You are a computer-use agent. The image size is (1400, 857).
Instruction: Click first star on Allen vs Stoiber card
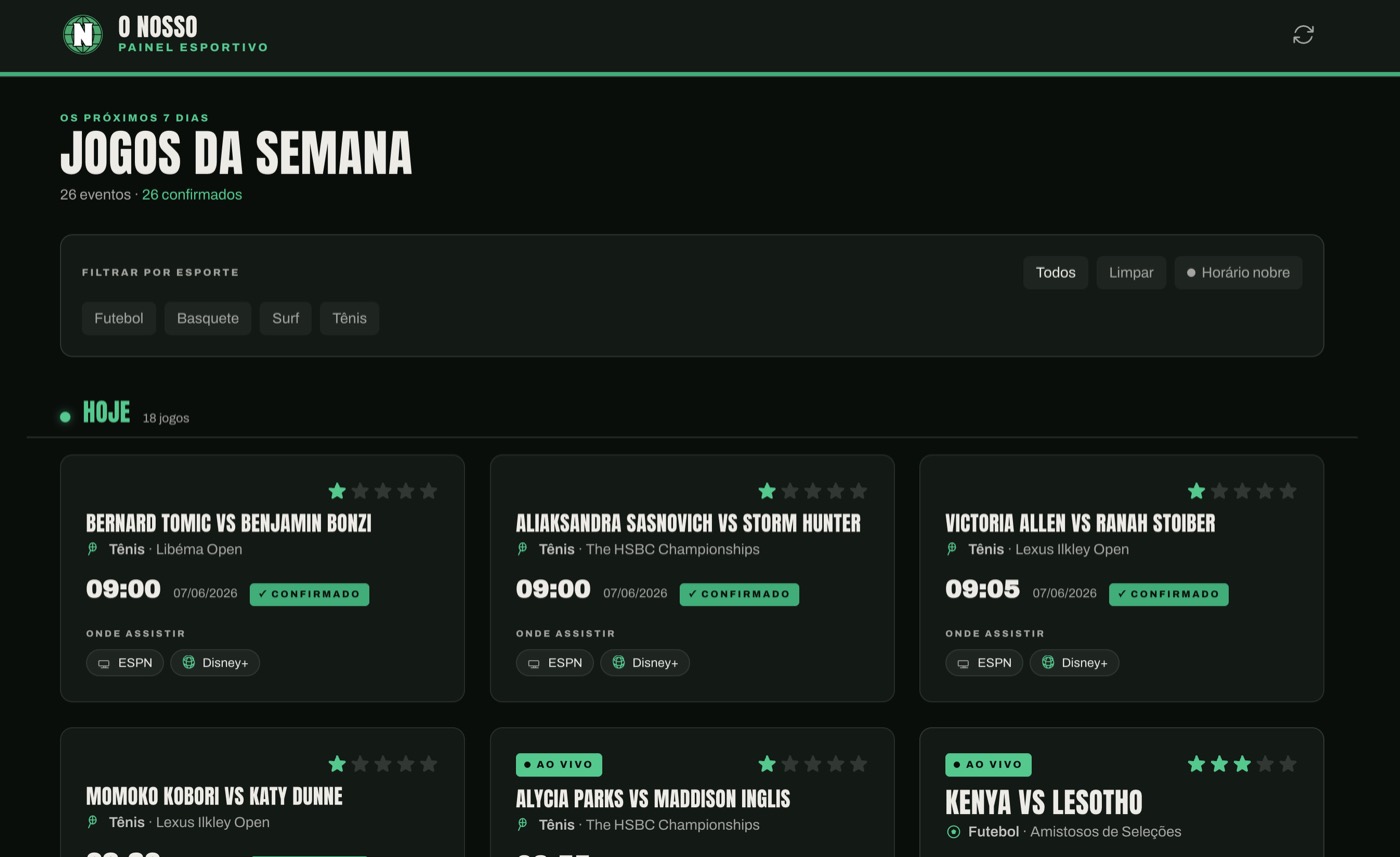1196,491
